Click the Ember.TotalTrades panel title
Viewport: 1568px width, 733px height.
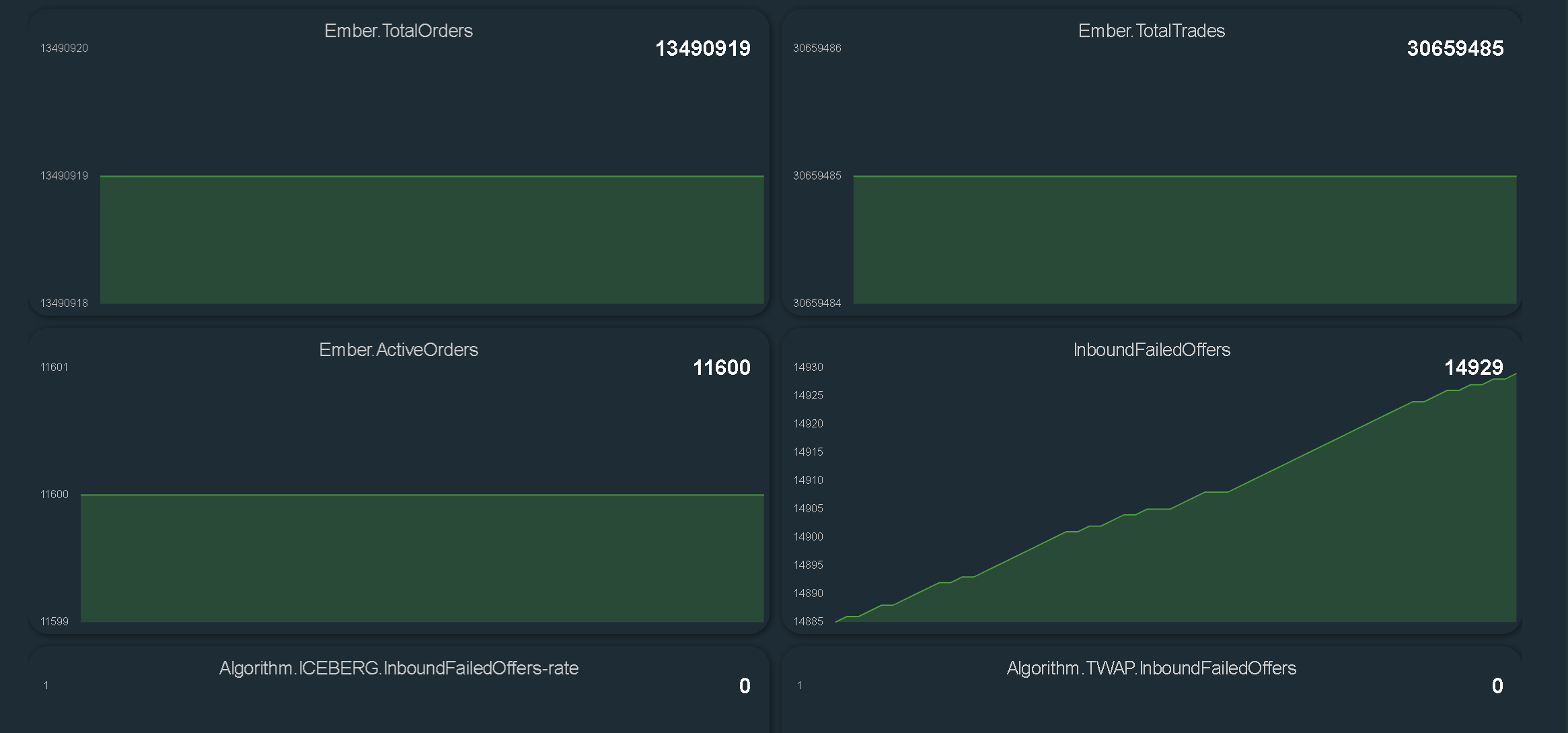[x=1151, y=31]
